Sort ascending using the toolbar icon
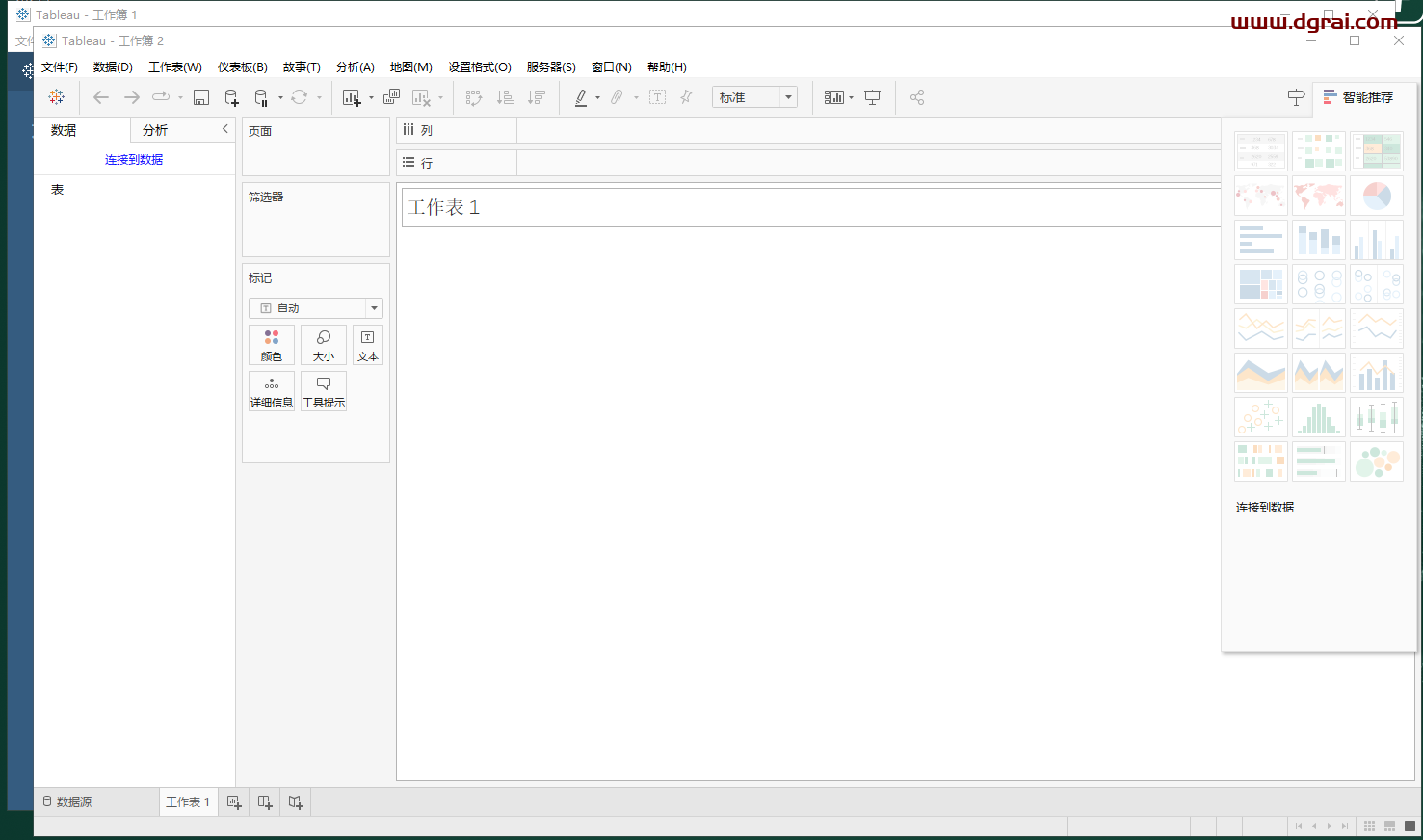 tap(505, 97)
